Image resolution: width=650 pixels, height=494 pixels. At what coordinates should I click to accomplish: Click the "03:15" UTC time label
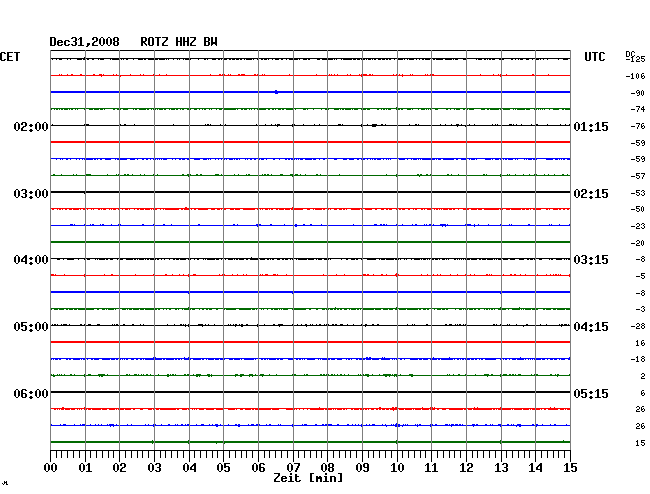(591, 260)
